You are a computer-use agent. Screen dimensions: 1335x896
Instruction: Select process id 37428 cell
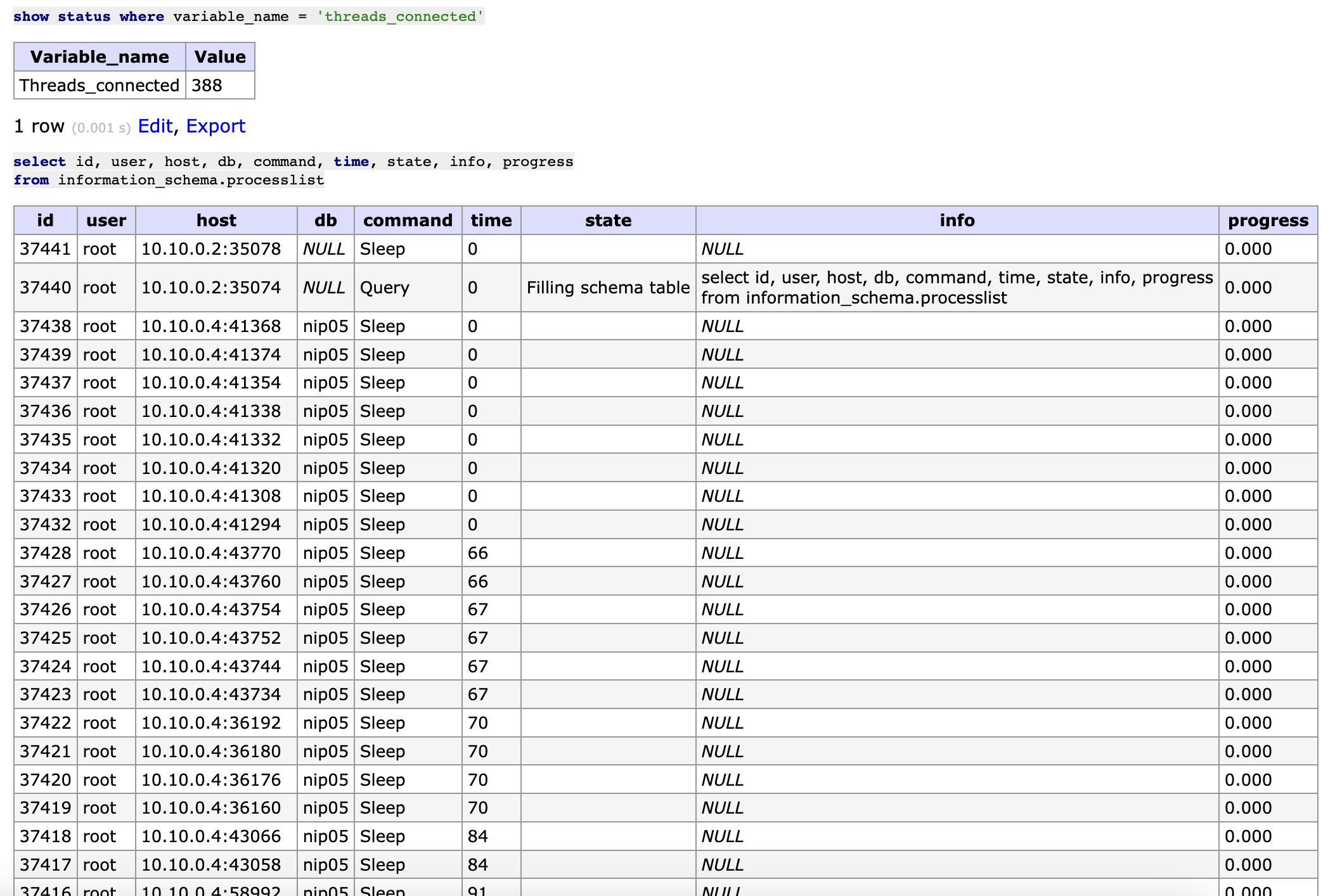pos(46,553)
